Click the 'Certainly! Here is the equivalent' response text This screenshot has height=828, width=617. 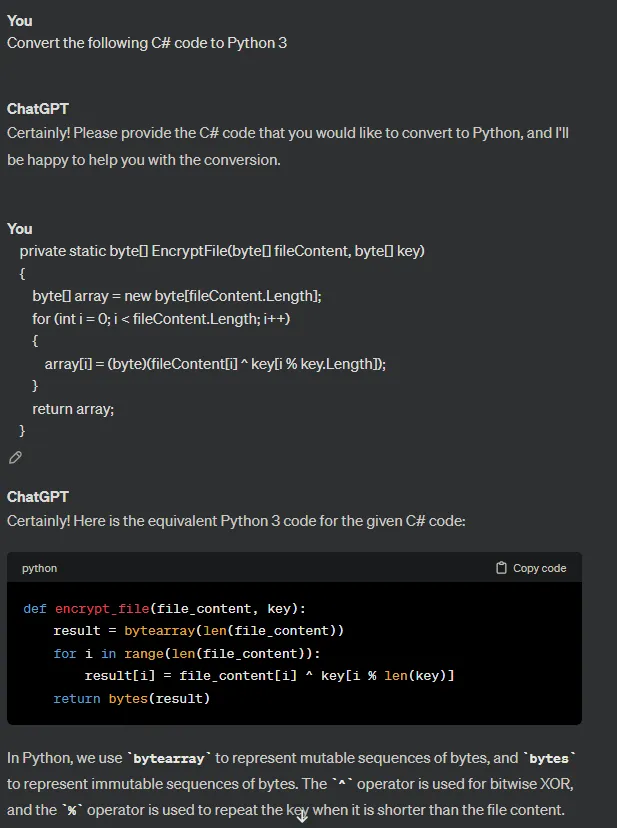coord(236,521)
